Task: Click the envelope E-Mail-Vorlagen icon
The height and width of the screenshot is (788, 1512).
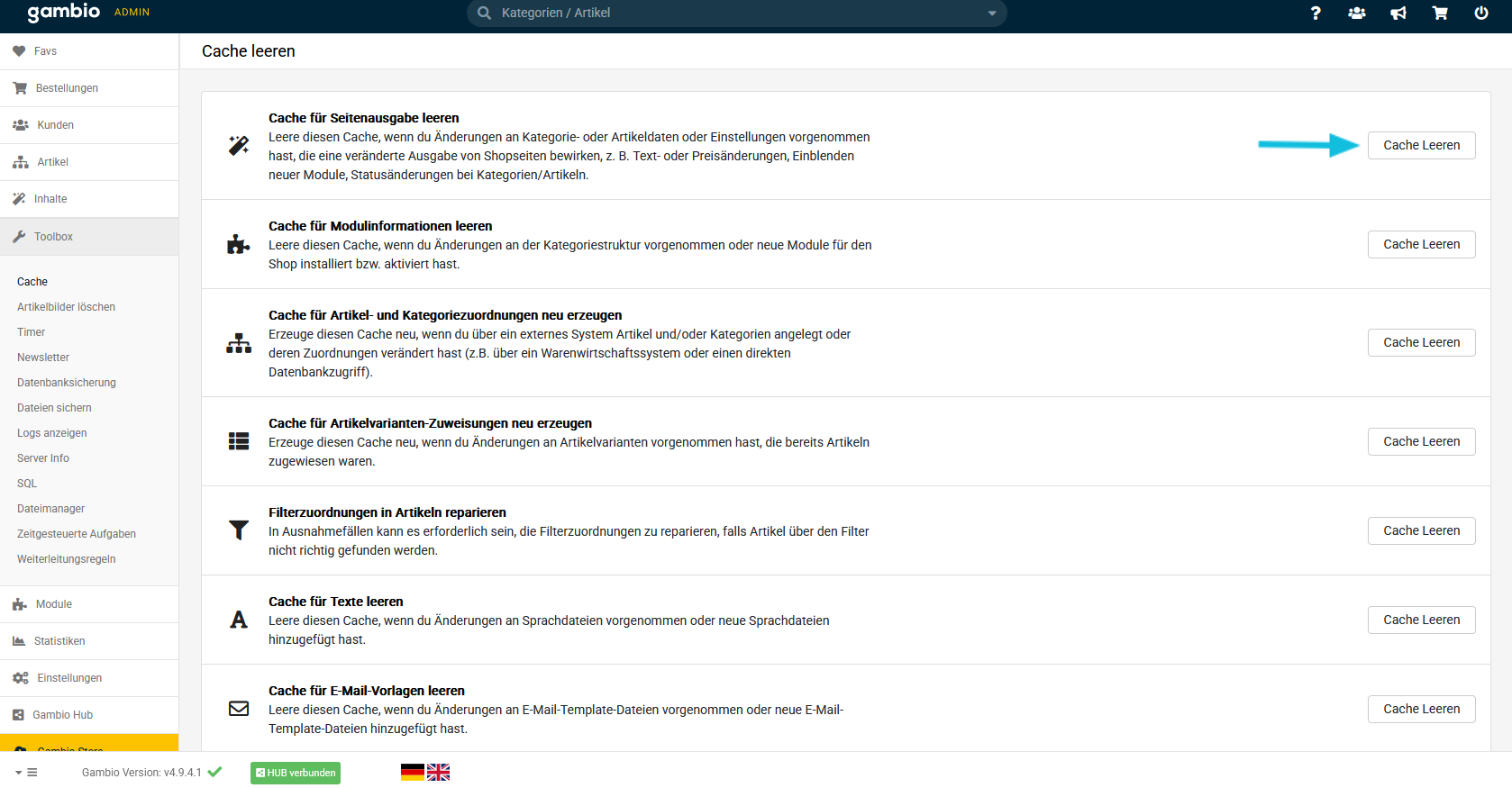Action: pos(239,709)
